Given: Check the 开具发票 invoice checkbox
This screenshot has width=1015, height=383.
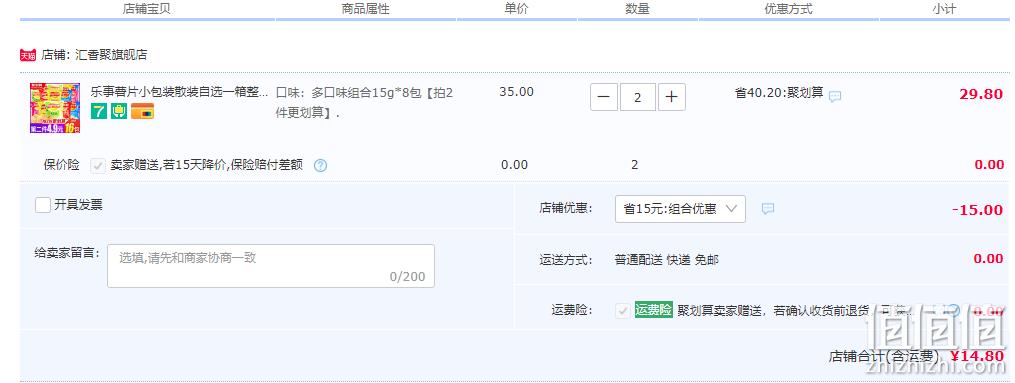Looking at the screenshot, I should click(43, 205).
